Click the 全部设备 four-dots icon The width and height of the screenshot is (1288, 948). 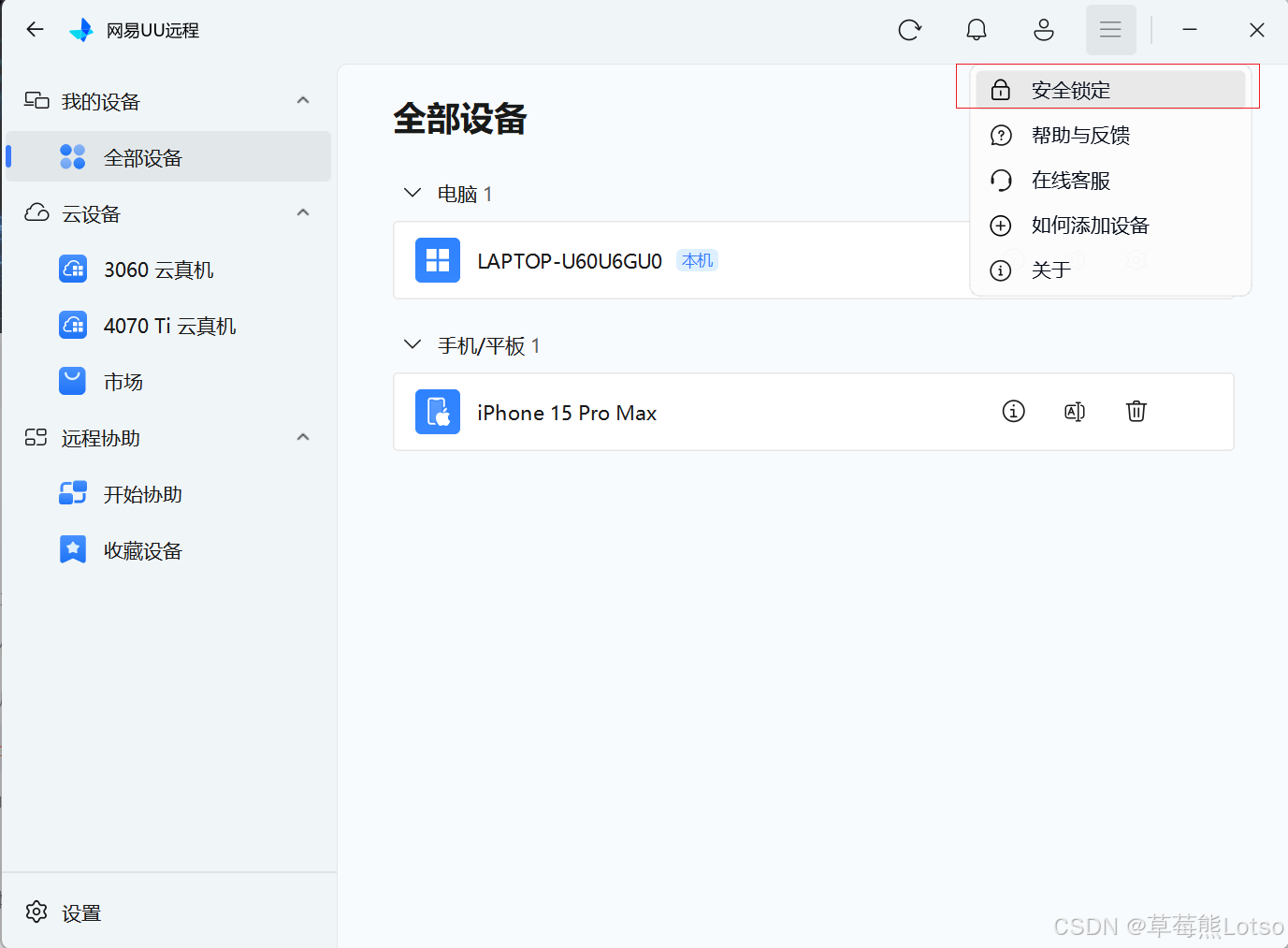(73, 156)
